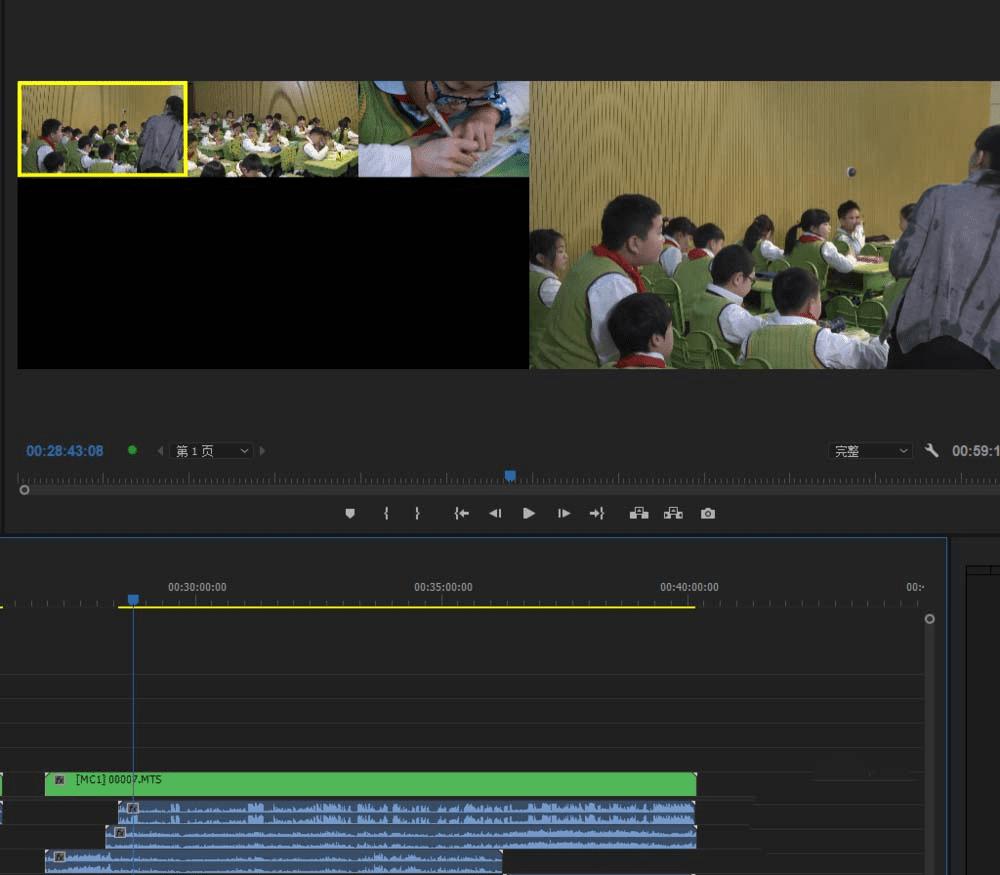1000x875 pixels.
Task: Click the Lift icon
Action: pyautogui.click(x=639, y=513)
